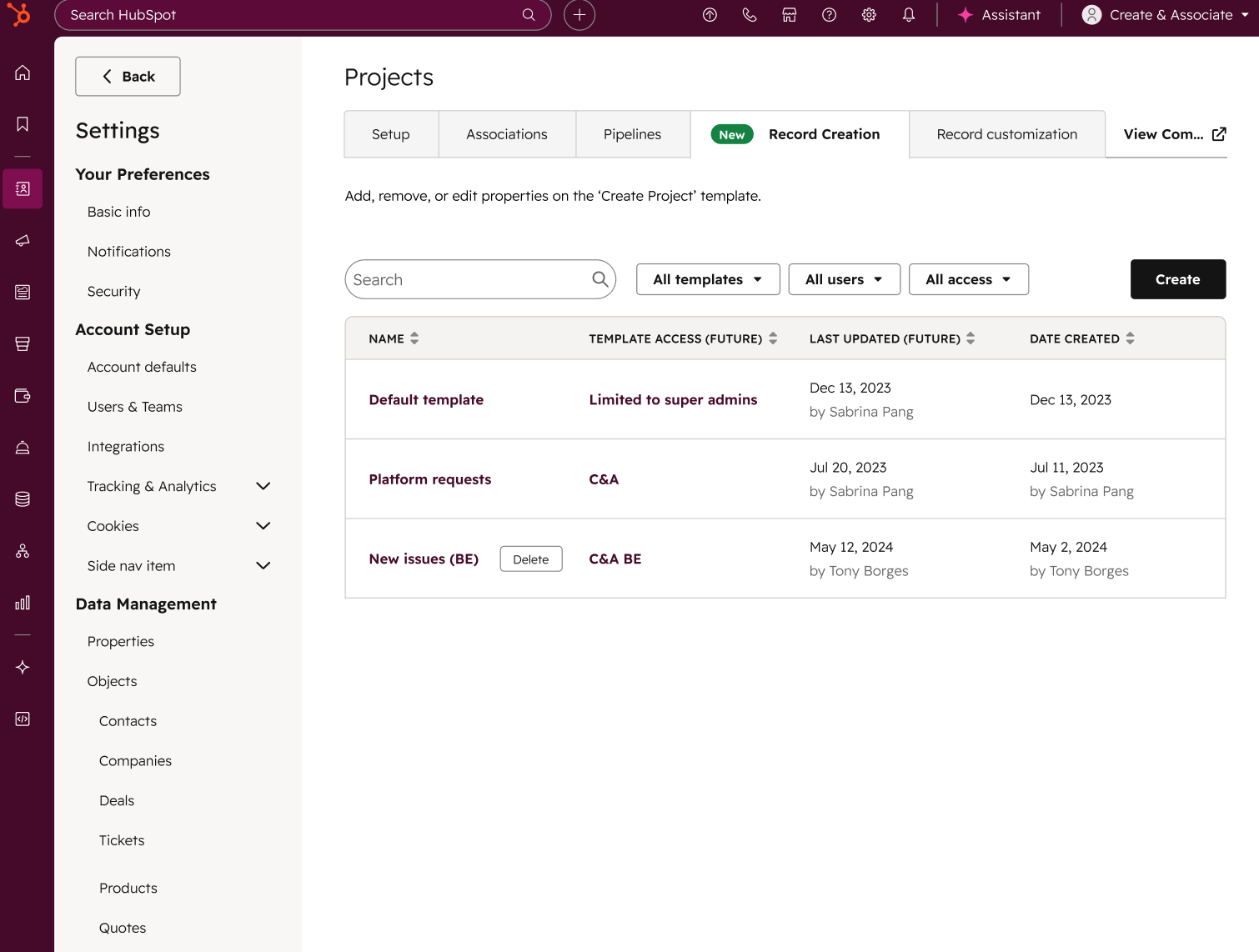Open Contacts object settings
The width and height of the screenshot is (1259, 952).
(128, 721)
